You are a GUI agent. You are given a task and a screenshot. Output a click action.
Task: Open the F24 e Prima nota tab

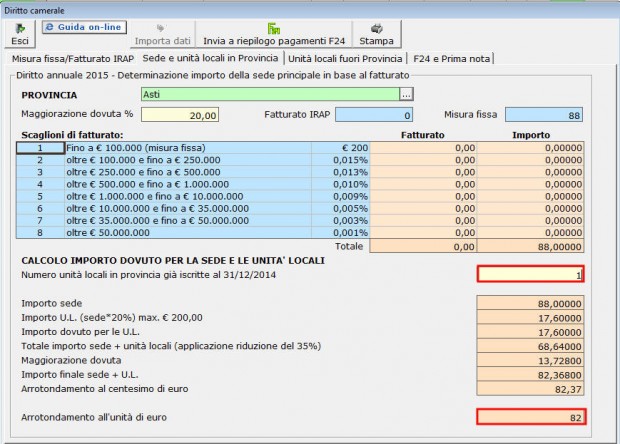click(452, 59)
